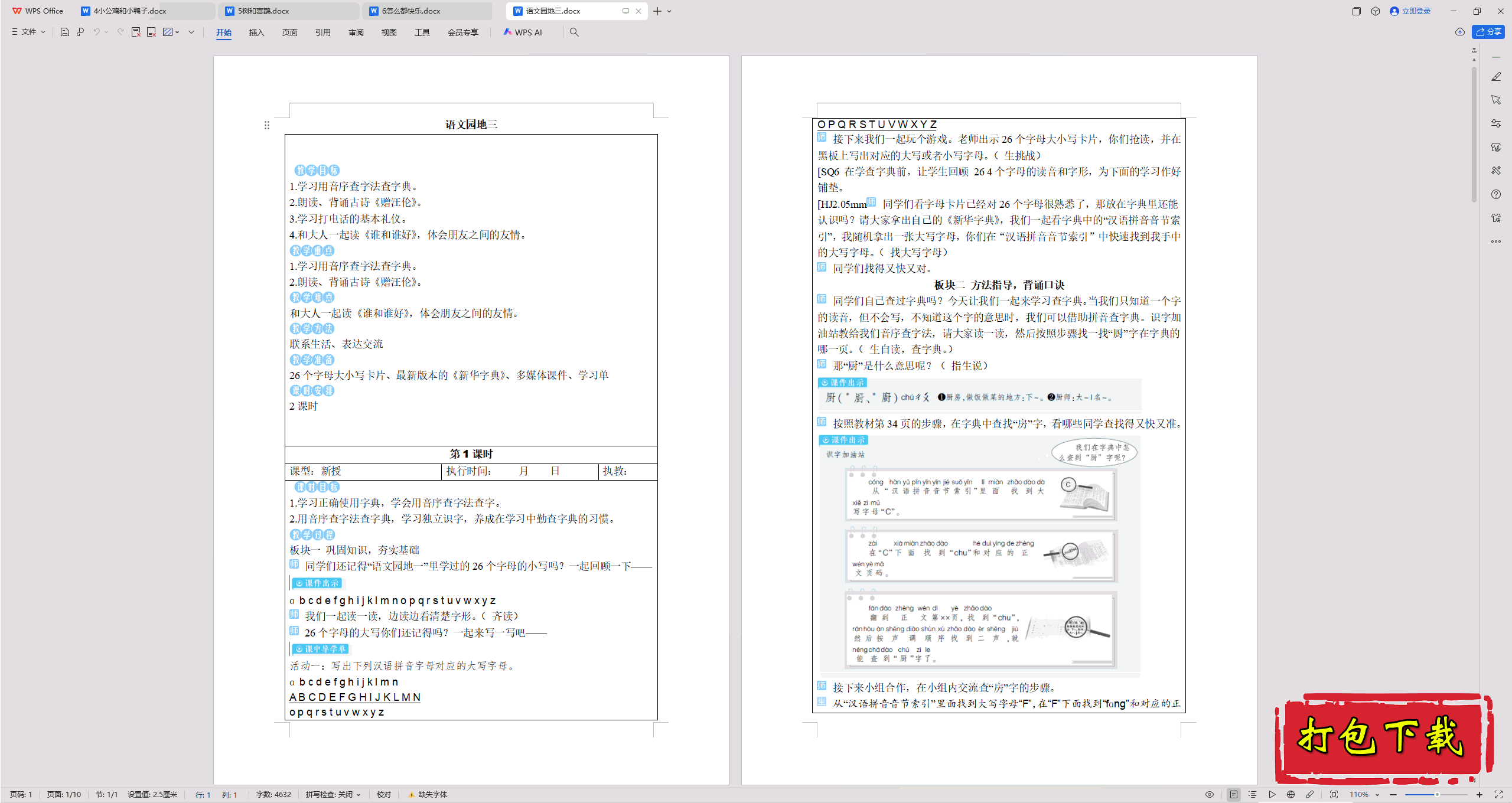This screenshot has width=1512, height=803.
Task: Select the 开始 ribbon tab
Action: coord(224,32)
